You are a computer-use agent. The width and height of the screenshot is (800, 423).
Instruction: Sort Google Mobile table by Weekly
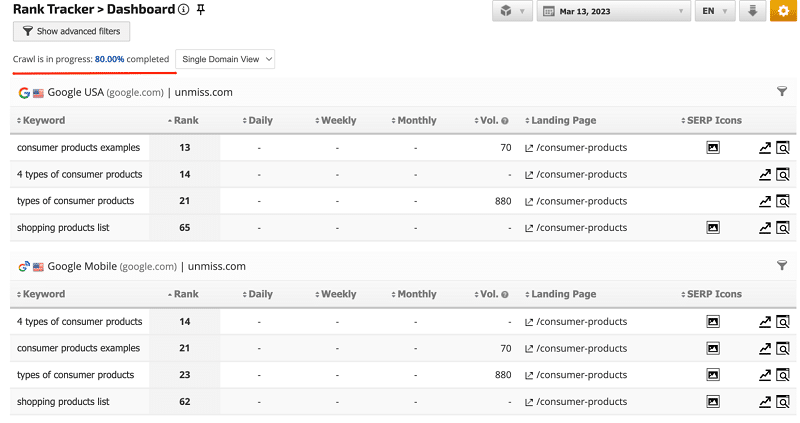[336, 294]
